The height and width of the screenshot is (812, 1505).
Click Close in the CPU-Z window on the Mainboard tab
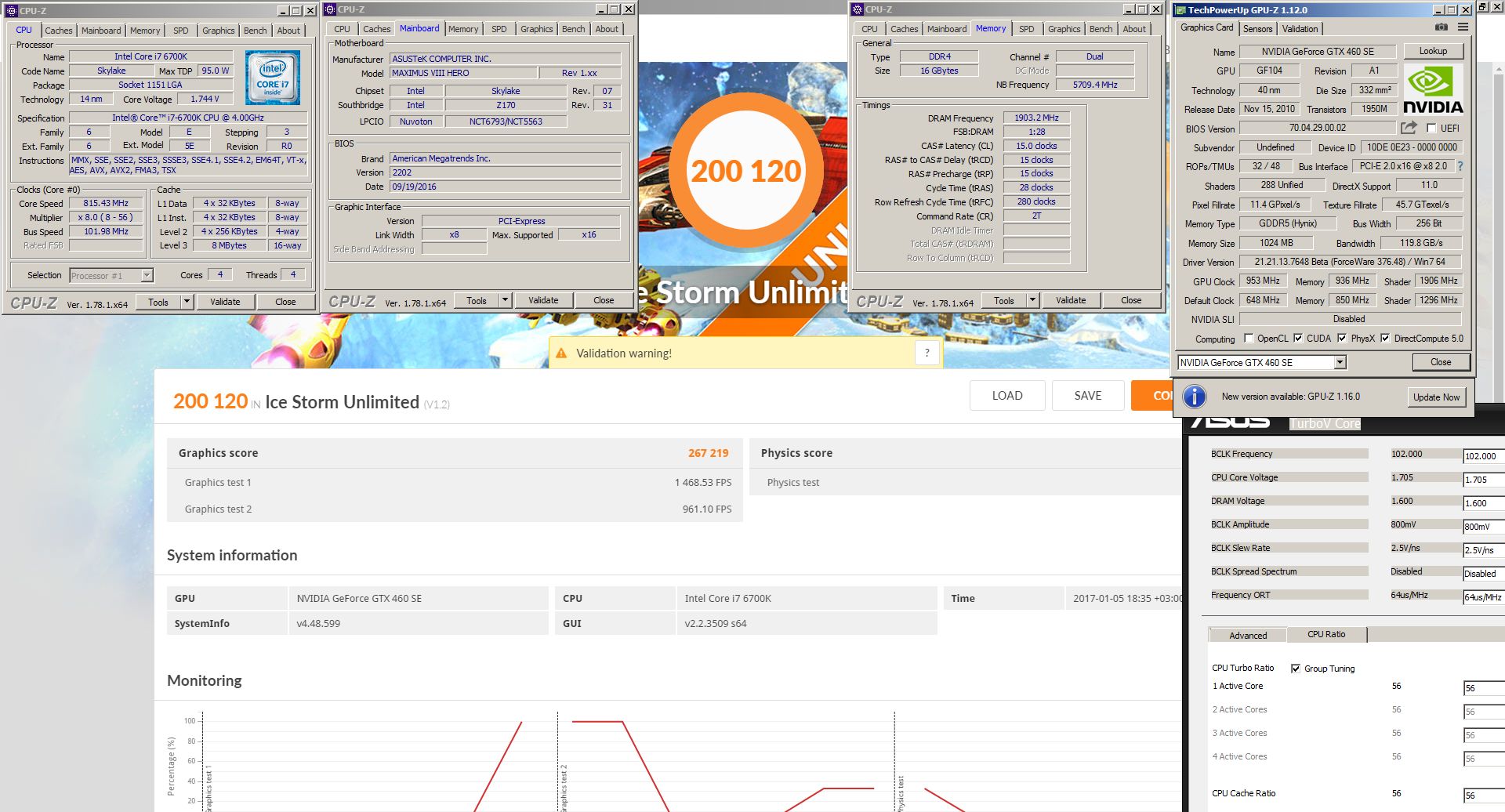(604, 300)
